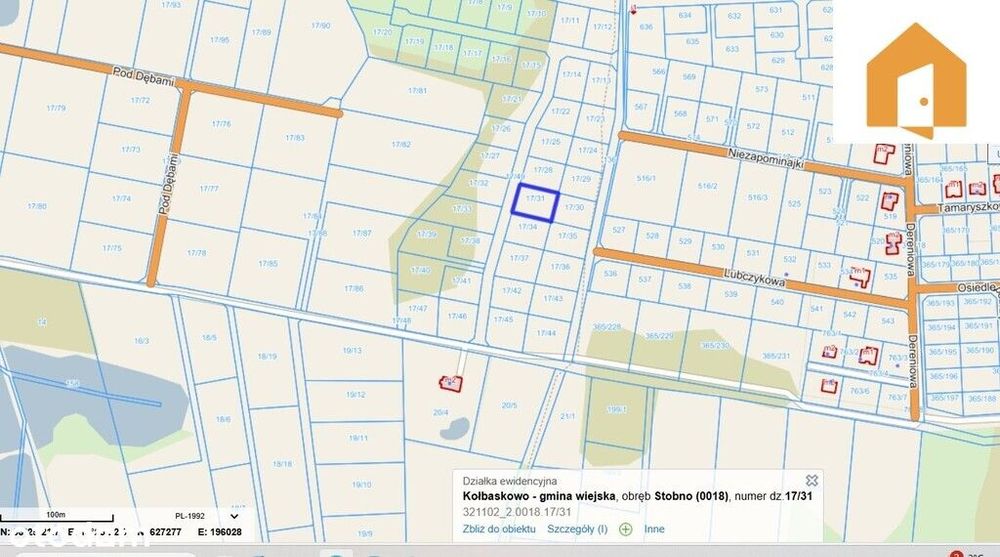Click parcel label 17/81

tap(418, 91)
